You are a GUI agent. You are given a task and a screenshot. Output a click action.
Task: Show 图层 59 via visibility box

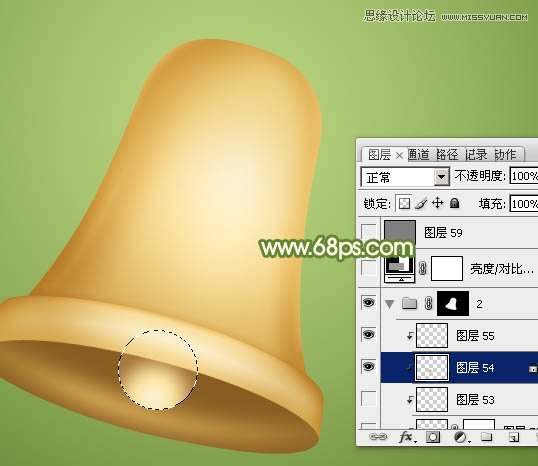coord(369,232)
